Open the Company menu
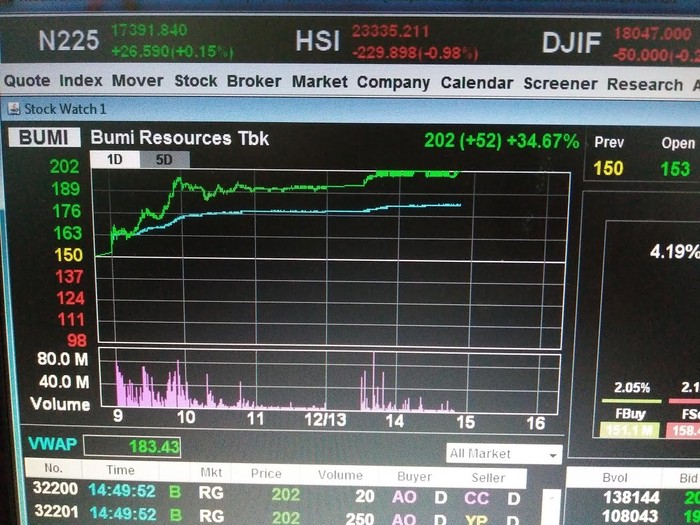Screen dimensions: 700x525 pyautogui.click(x=393, y=83)
